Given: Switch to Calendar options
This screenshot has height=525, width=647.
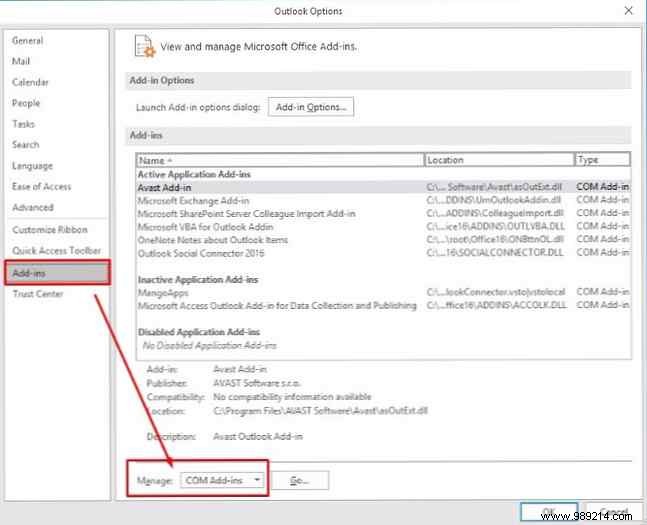Looking at the screenshot, I should click(x=30, y=82).
